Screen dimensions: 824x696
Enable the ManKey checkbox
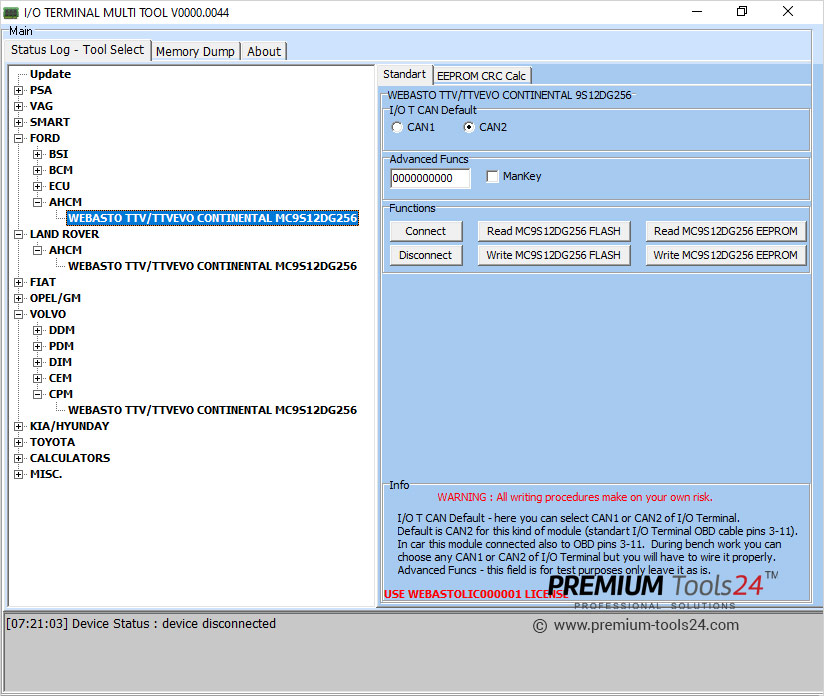pyautogui.click(x=492, y=177)
